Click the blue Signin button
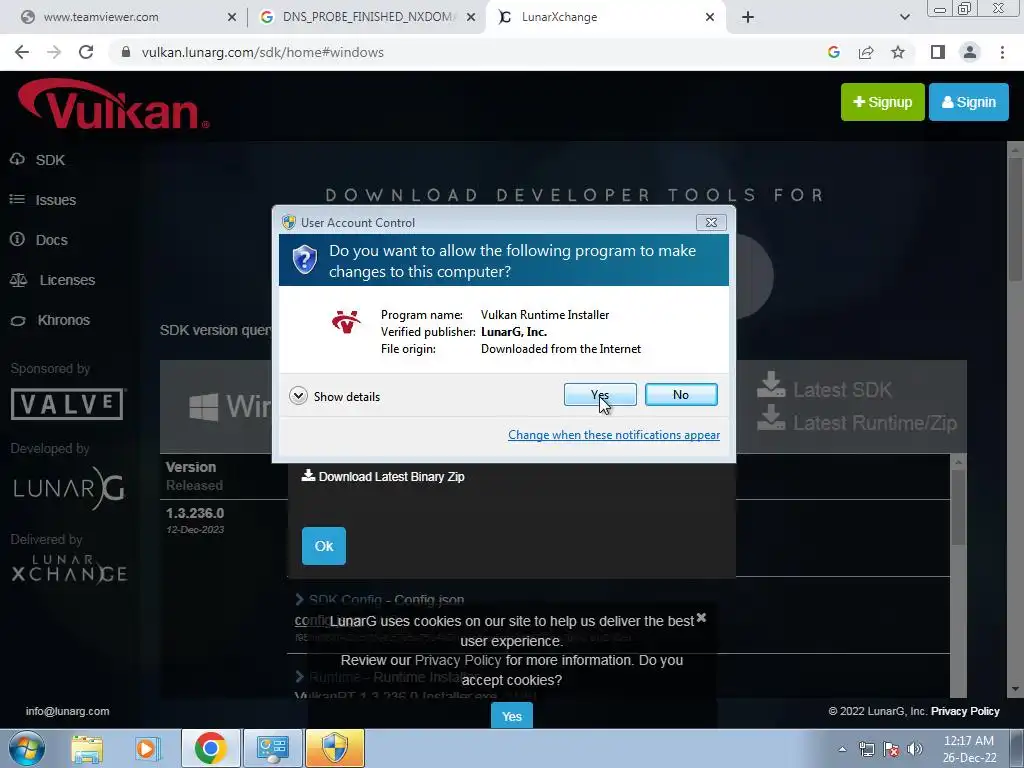 tap(968, 102)
